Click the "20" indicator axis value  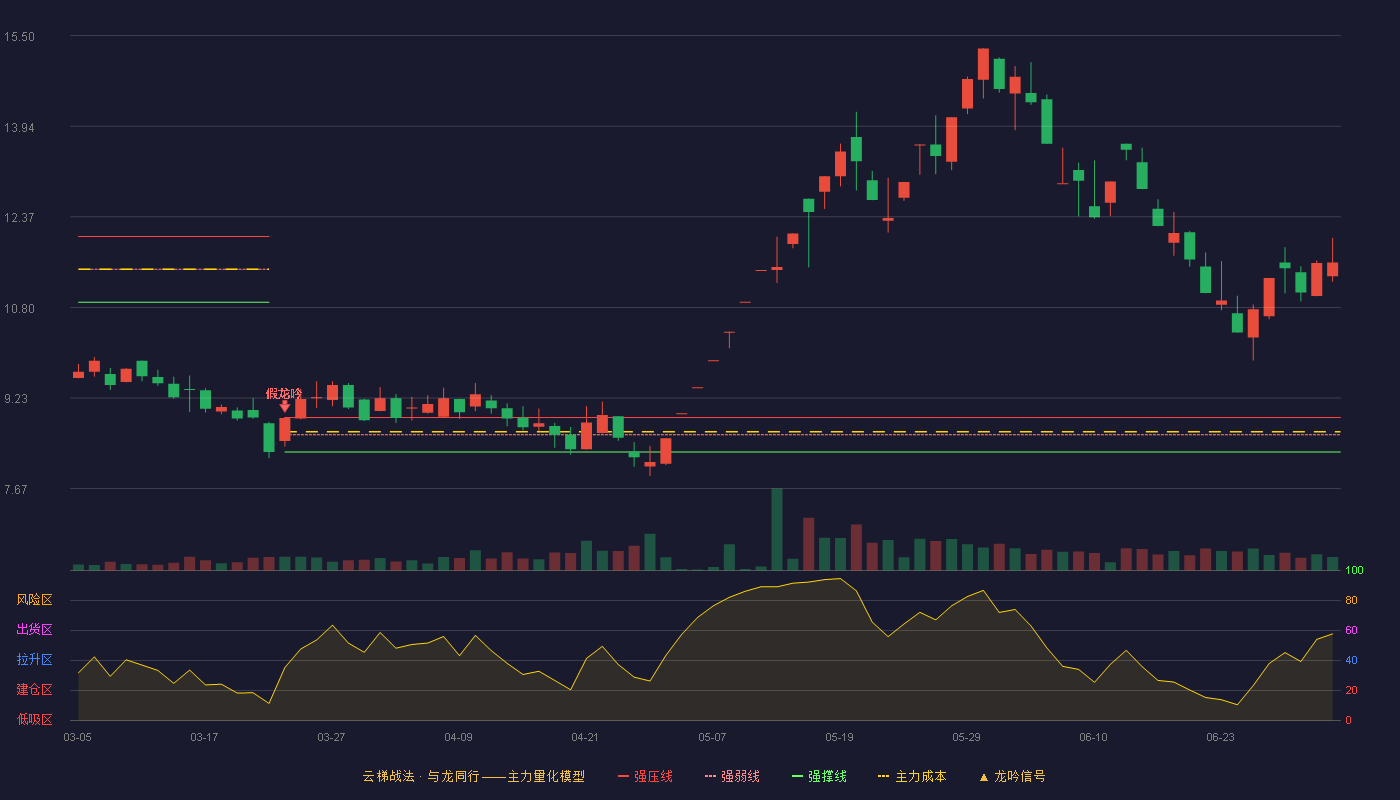tap(1351, 691)
